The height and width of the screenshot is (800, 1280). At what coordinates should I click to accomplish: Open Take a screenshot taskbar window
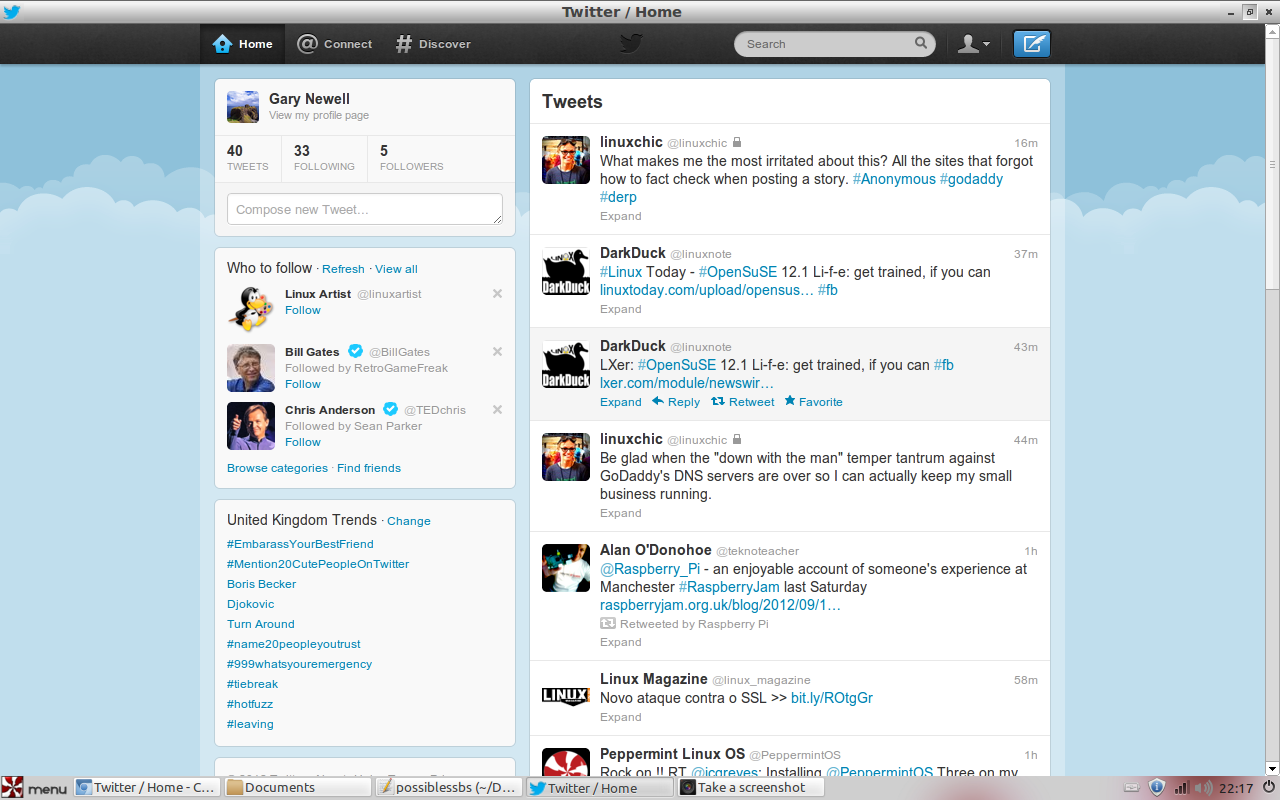750,788
